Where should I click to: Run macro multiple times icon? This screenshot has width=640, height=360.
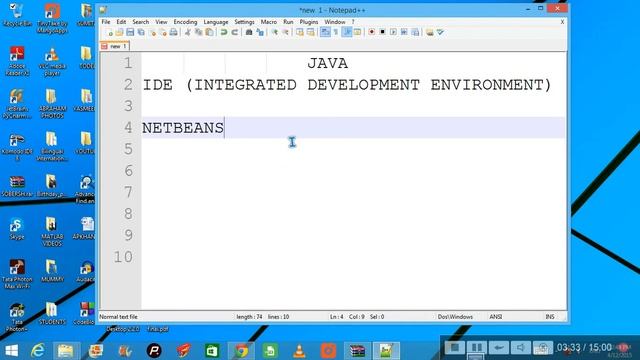[x=404, y=32]
